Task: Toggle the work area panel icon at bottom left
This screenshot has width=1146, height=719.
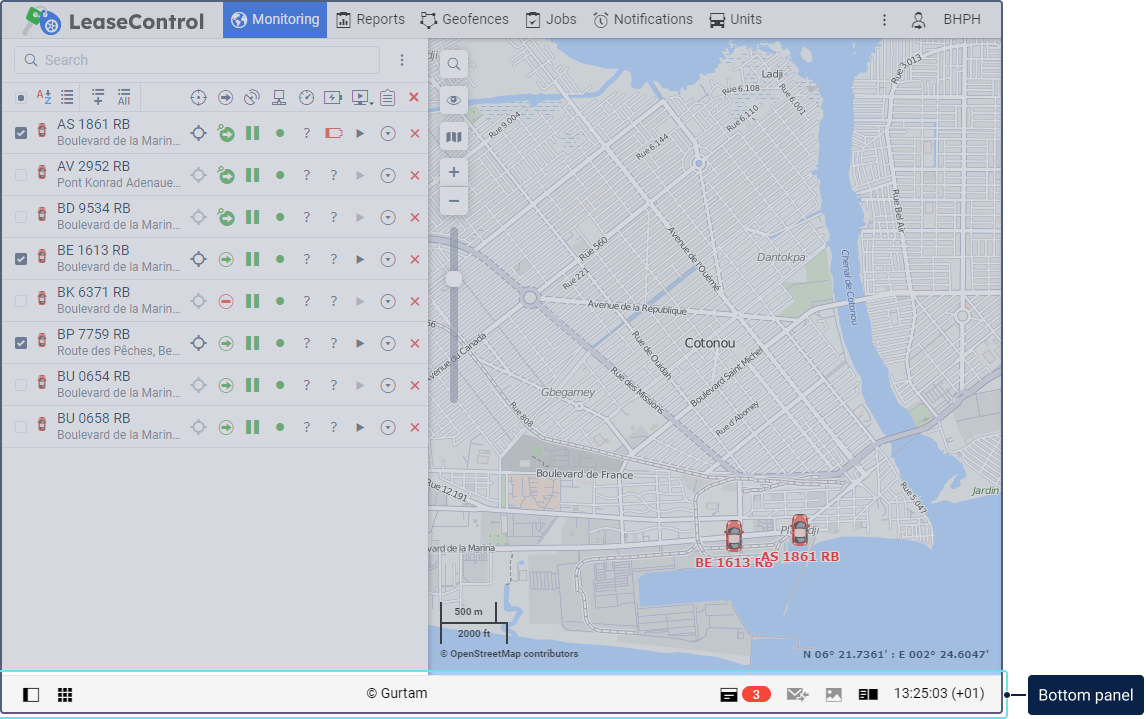Action: (x=31, y=695)
